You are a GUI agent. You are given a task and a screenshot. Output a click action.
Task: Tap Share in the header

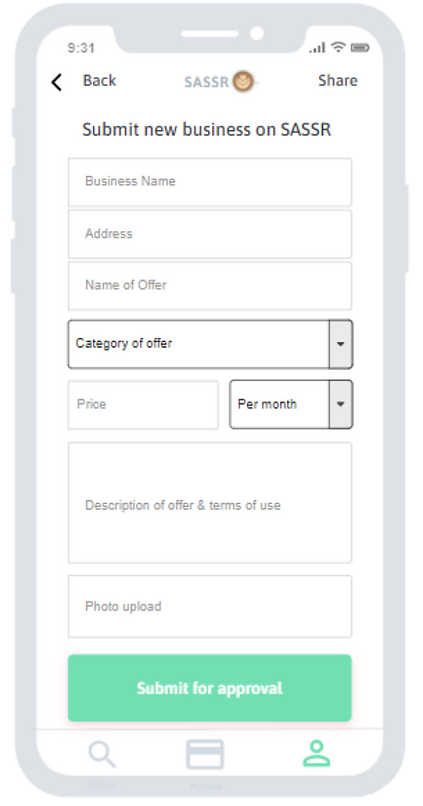coord(338,81)
